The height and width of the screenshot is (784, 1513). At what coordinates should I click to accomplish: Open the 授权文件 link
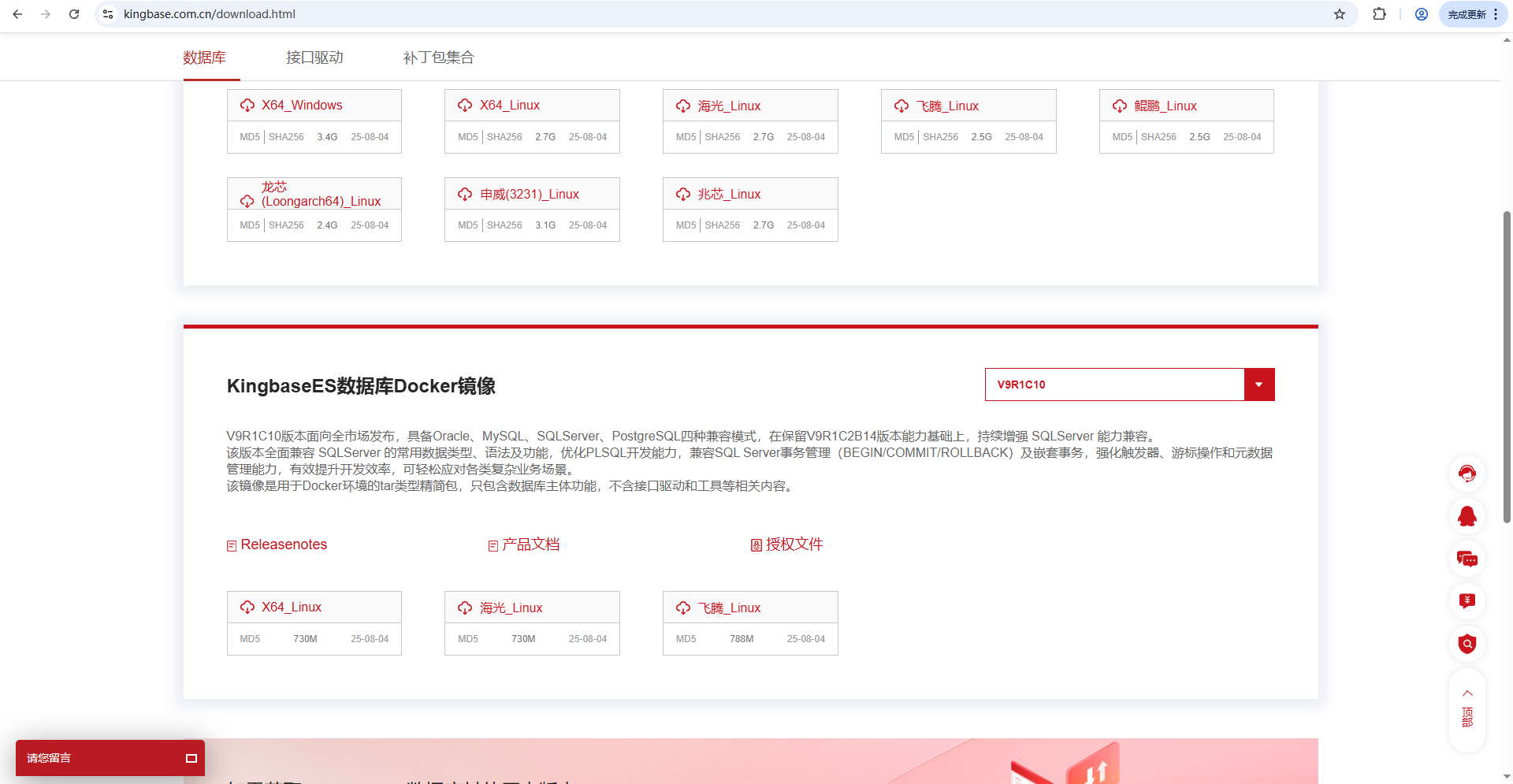click(x=786, y=544)
